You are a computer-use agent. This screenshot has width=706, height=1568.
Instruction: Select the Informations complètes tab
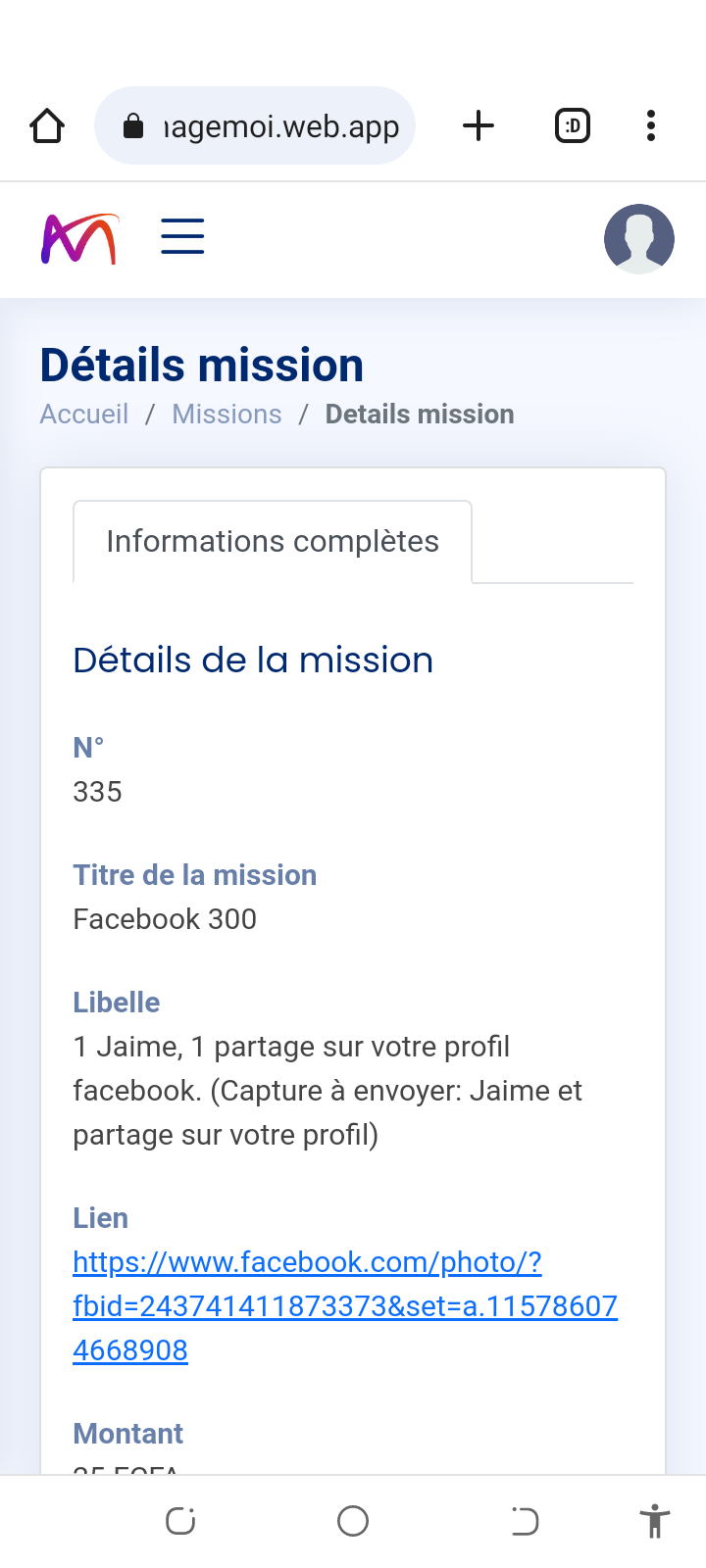[x=273, y=542]
